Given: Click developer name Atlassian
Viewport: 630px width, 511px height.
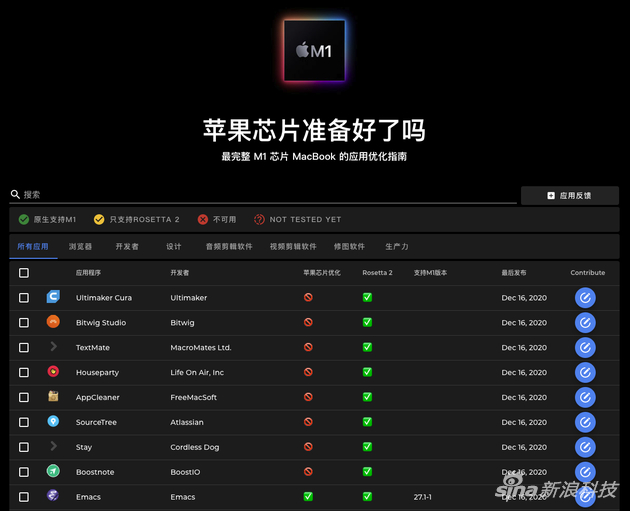Looking at the screenshot, I should [x=187, y=422].
